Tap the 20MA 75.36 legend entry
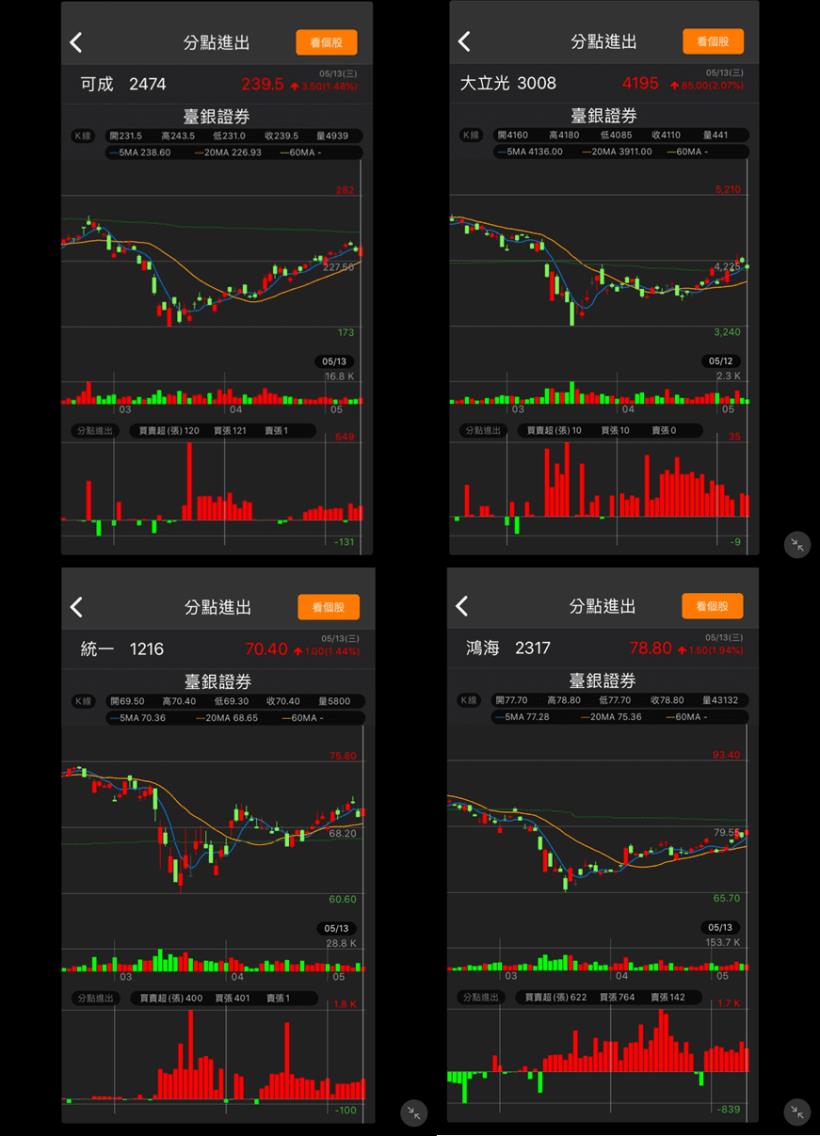The width and height of the screenshot is (820, 1136). [x=611, y=717]
